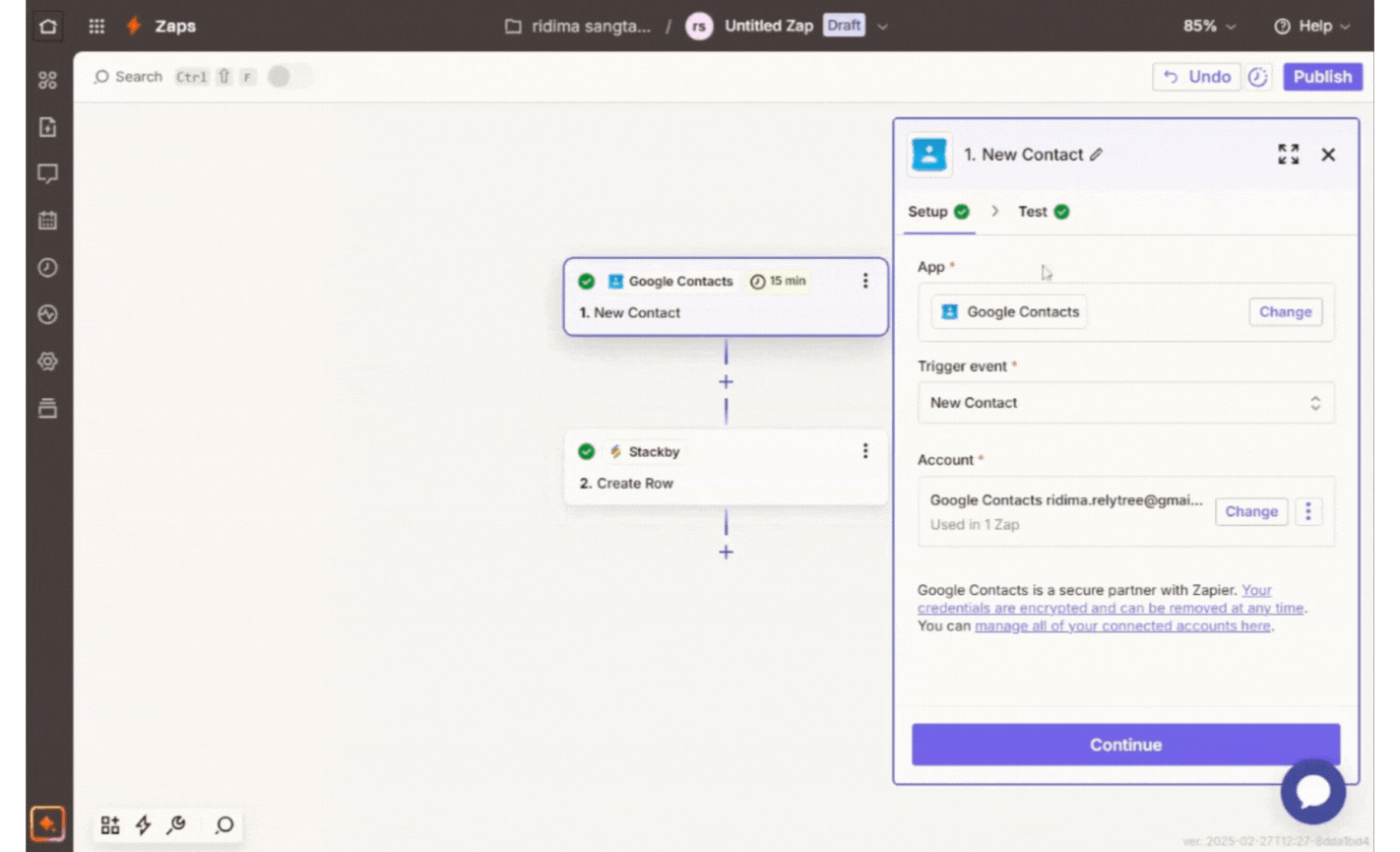Screen dimensions: 1400x852
Task: Open the chat support bubble
Action: pos(1312,791)
